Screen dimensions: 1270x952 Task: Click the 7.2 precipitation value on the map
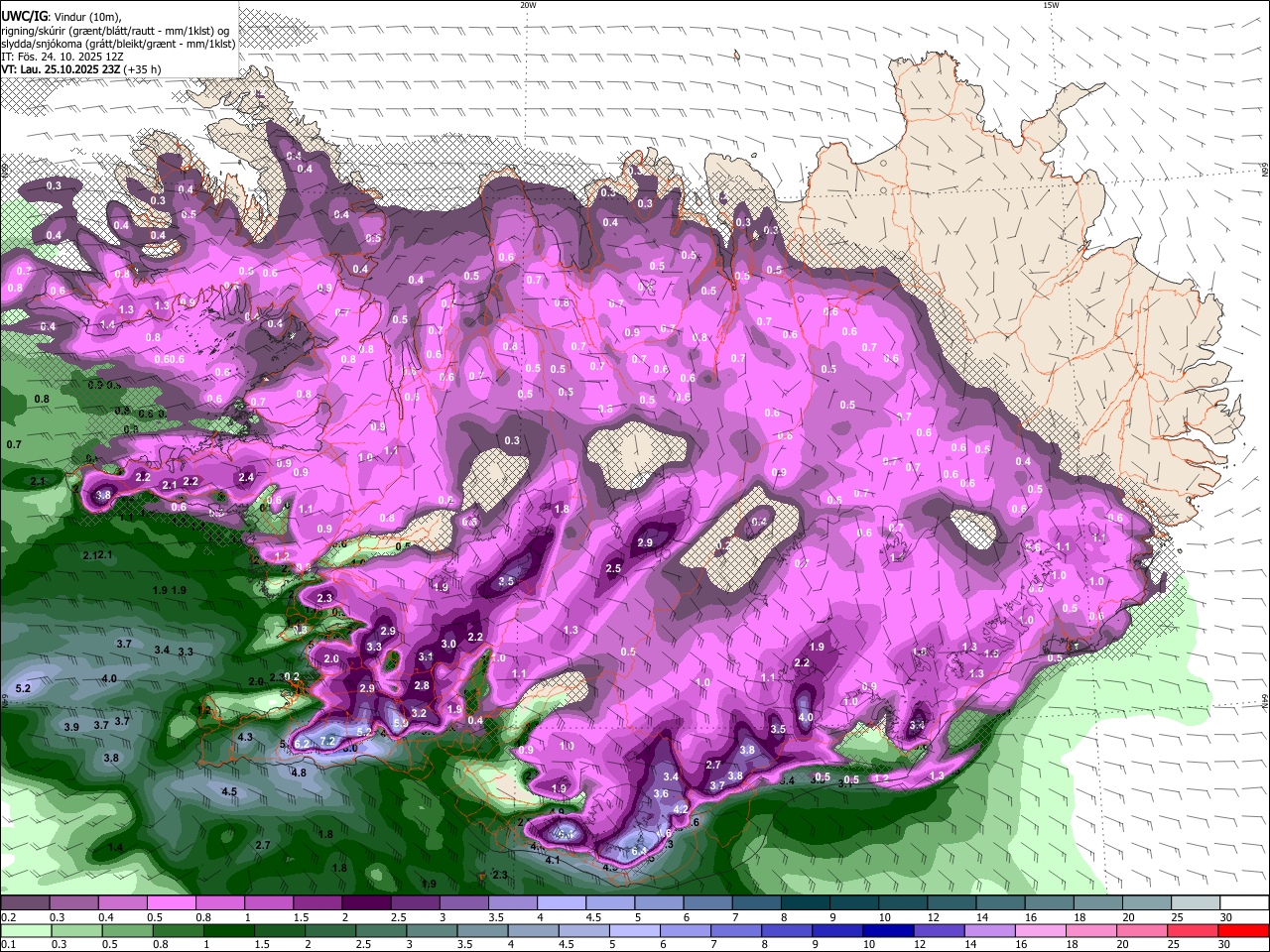pos(328,741)
